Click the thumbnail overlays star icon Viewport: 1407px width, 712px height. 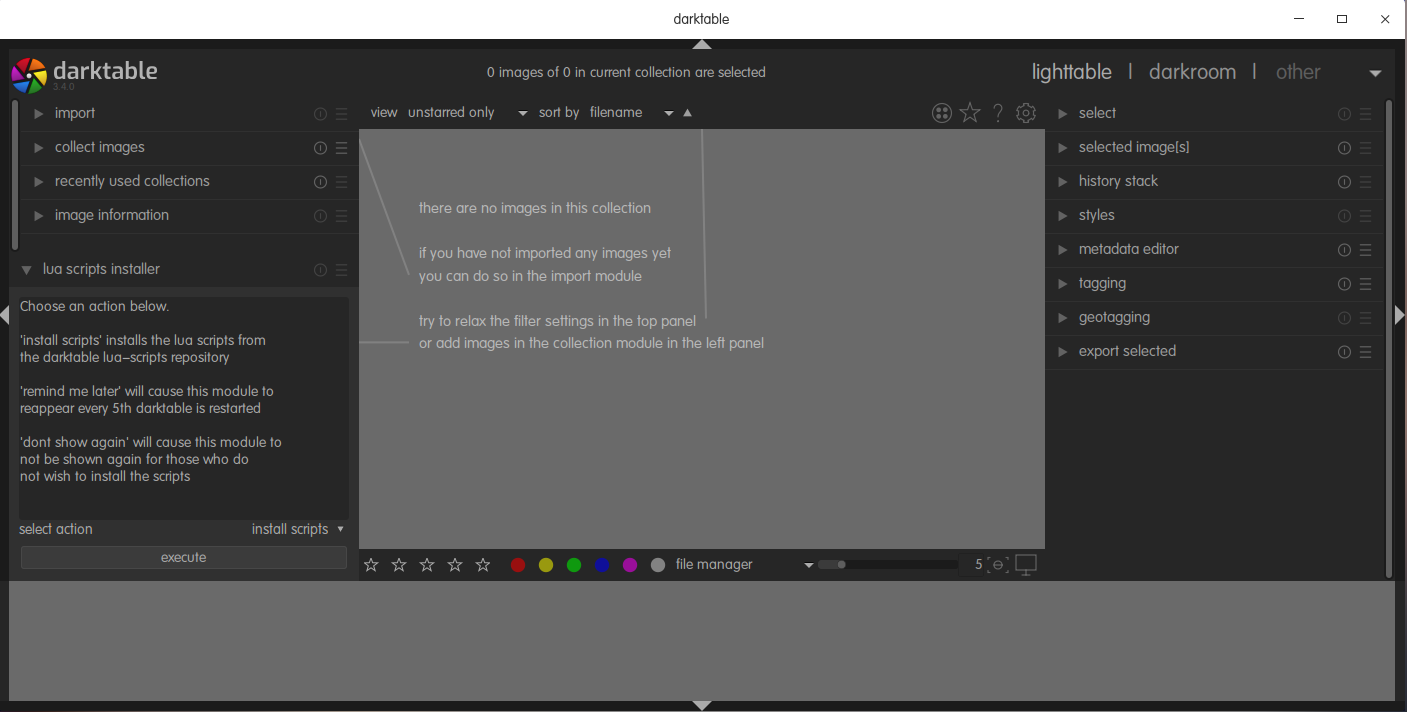click(970, 113)
